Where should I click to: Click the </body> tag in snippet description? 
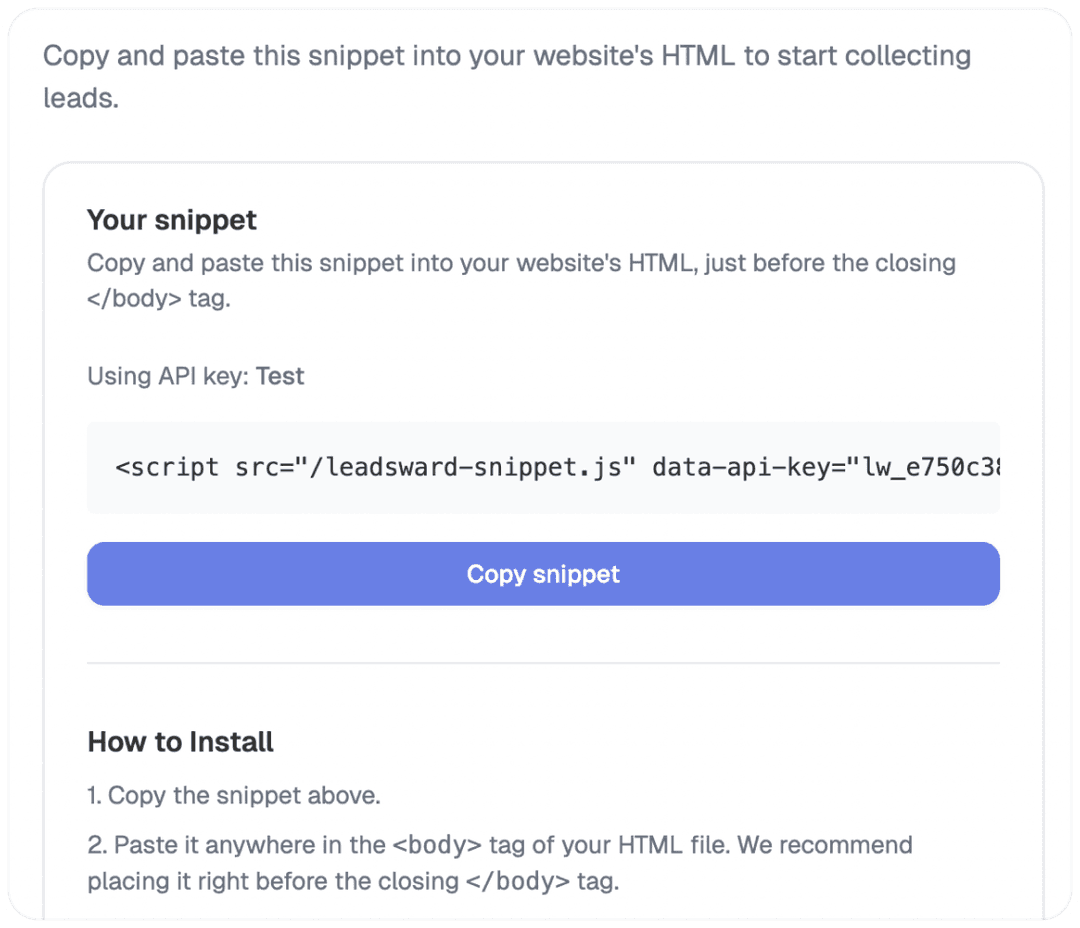click(x=134, y=298)
